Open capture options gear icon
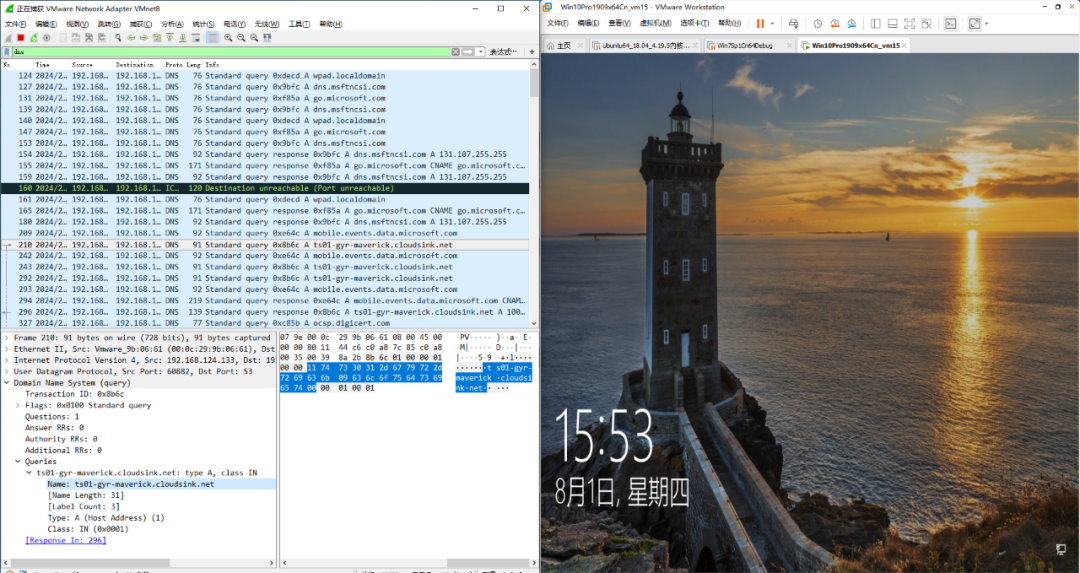This screenshot has width=1080, height=573. [46, 38]
